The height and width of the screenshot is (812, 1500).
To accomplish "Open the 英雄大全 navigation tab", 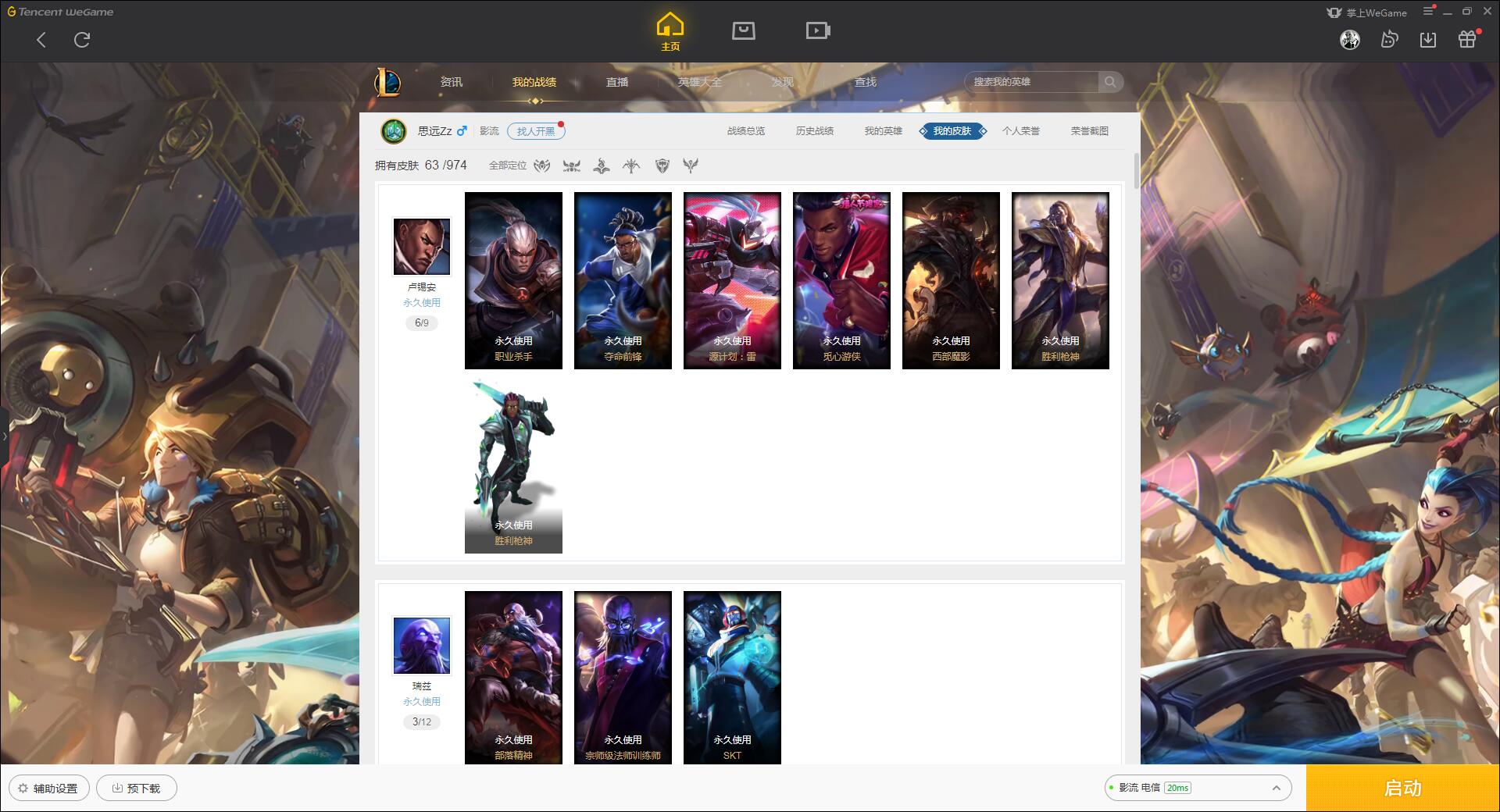I will click(700, 82).
